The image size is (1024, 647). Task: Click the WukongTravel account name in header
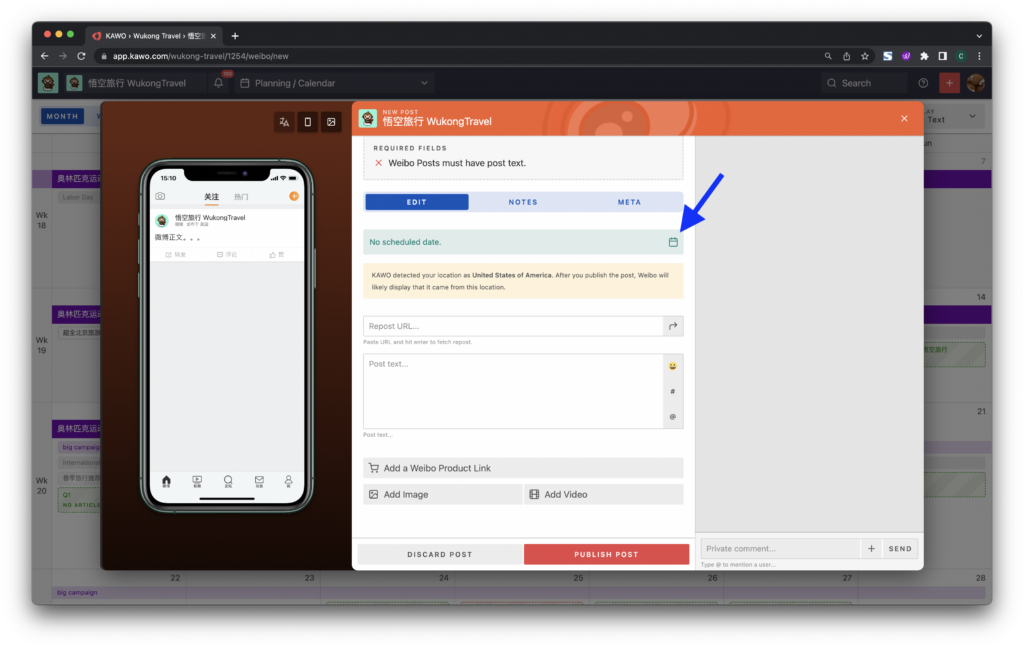137,83
